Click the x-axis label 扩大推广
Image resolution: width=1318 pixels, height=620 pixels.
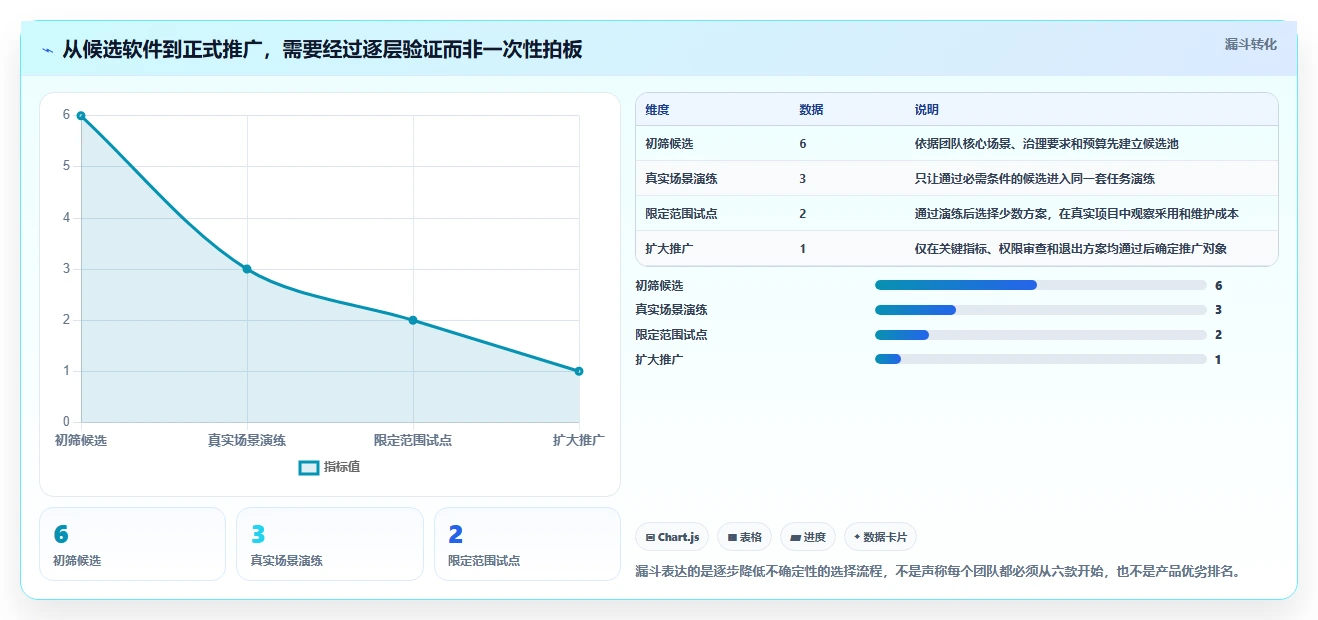tap(579, 440)
